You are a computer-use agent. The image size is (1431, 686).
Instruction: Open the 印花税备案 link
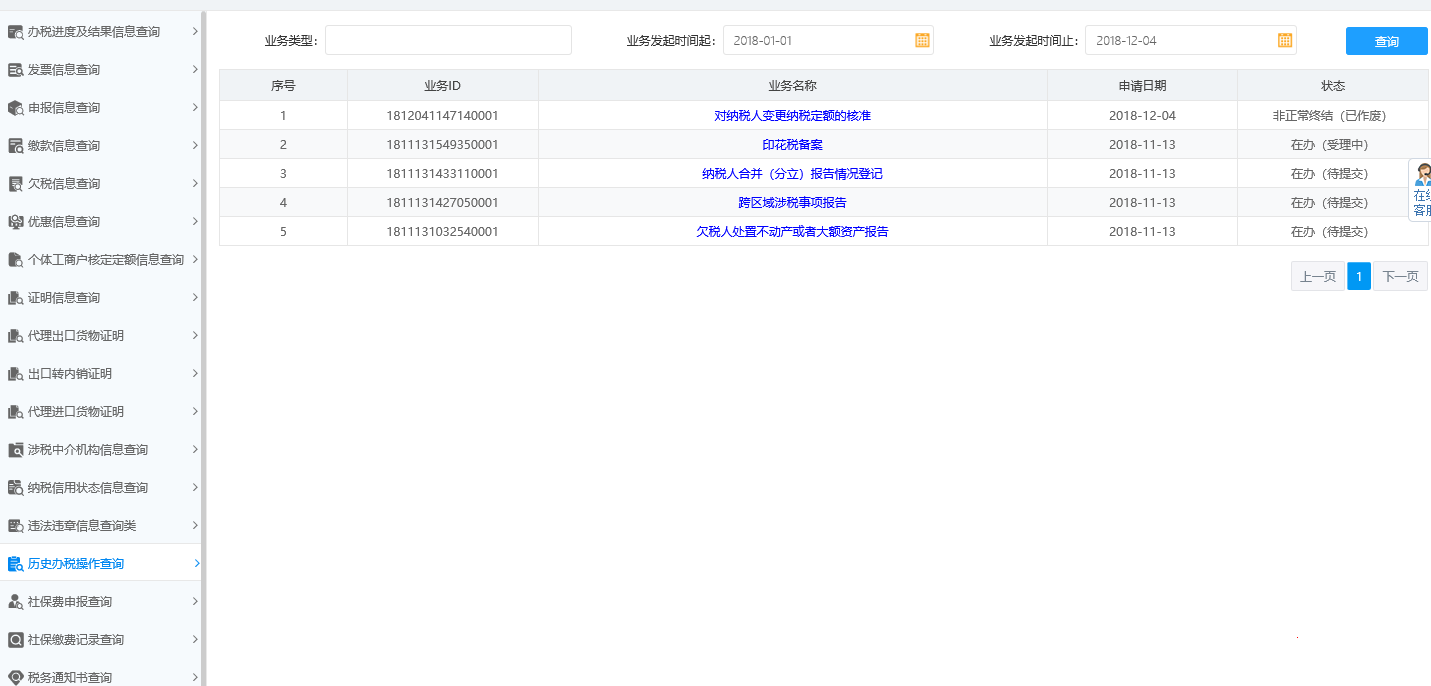792,145
